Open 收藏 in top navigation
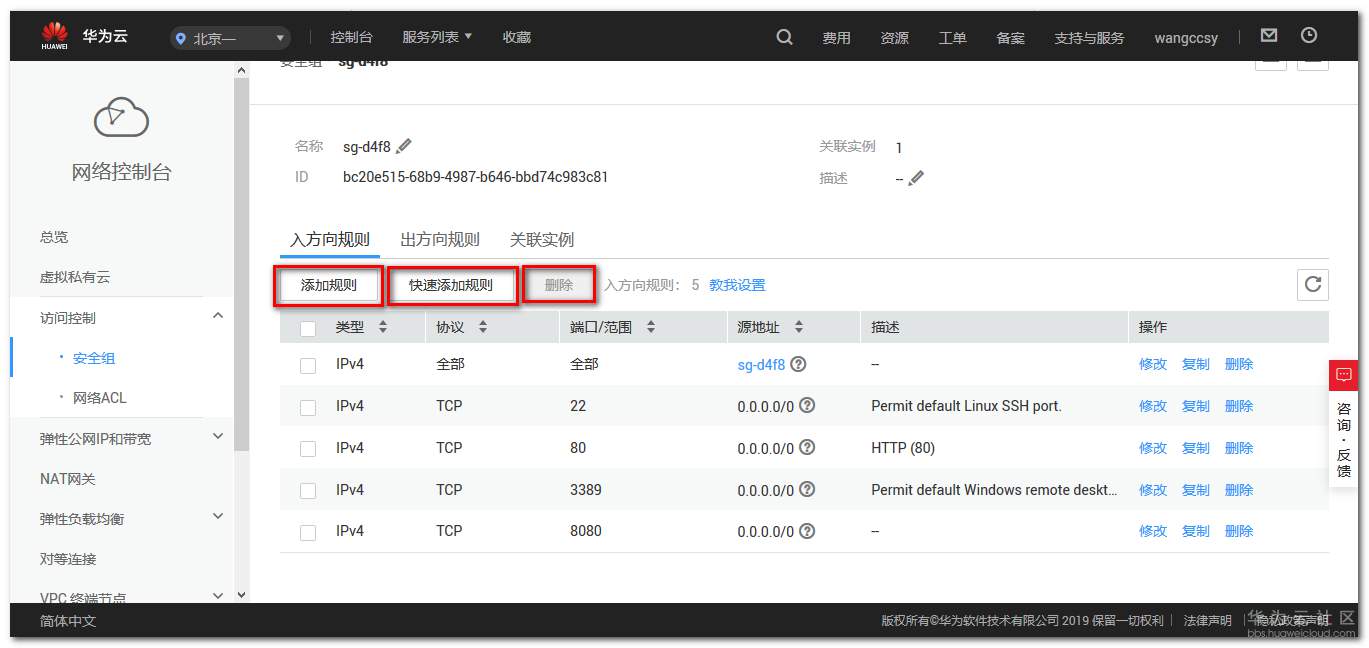Screen dimensions: 1369x648 coord(517,37)
